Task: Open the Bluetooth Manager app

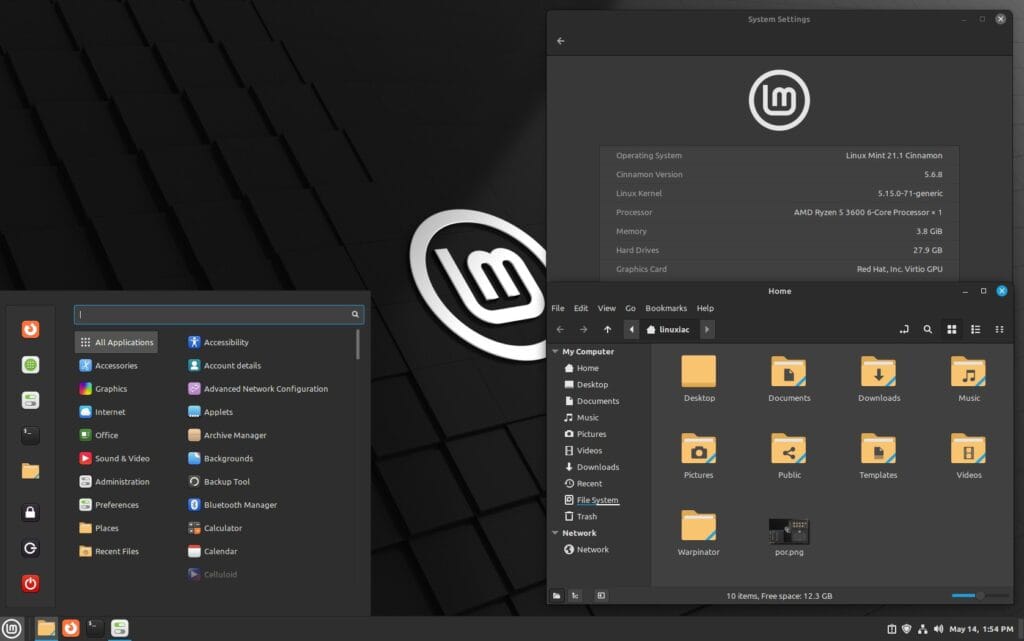Action: pyautogui.click(x=240, y=505)
